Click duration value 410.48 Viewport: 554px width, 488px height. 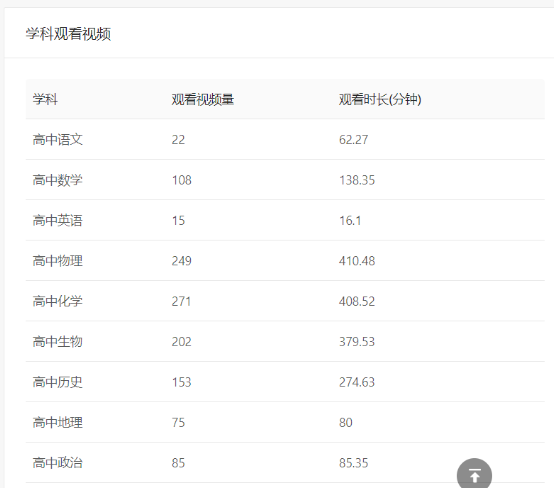pyautogui.click(x=357, y=261)
